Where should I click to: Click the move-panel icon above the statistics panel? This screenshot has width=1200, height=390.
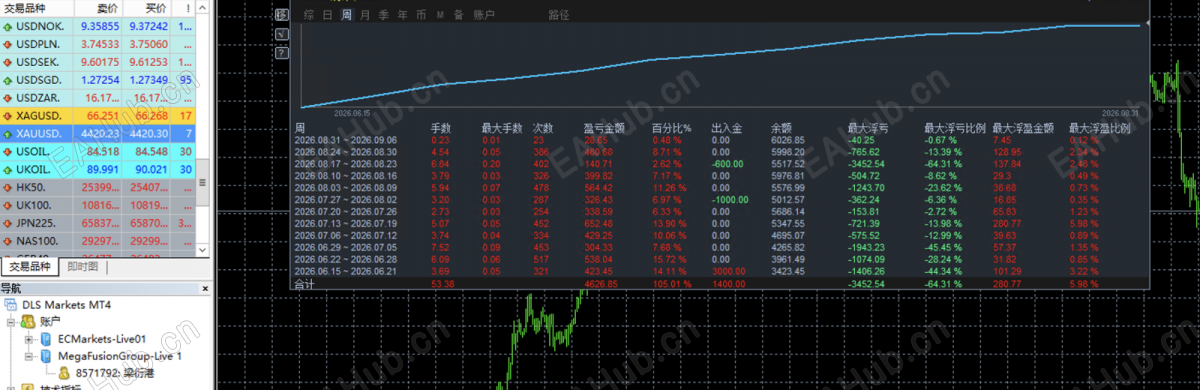point(281,15)
